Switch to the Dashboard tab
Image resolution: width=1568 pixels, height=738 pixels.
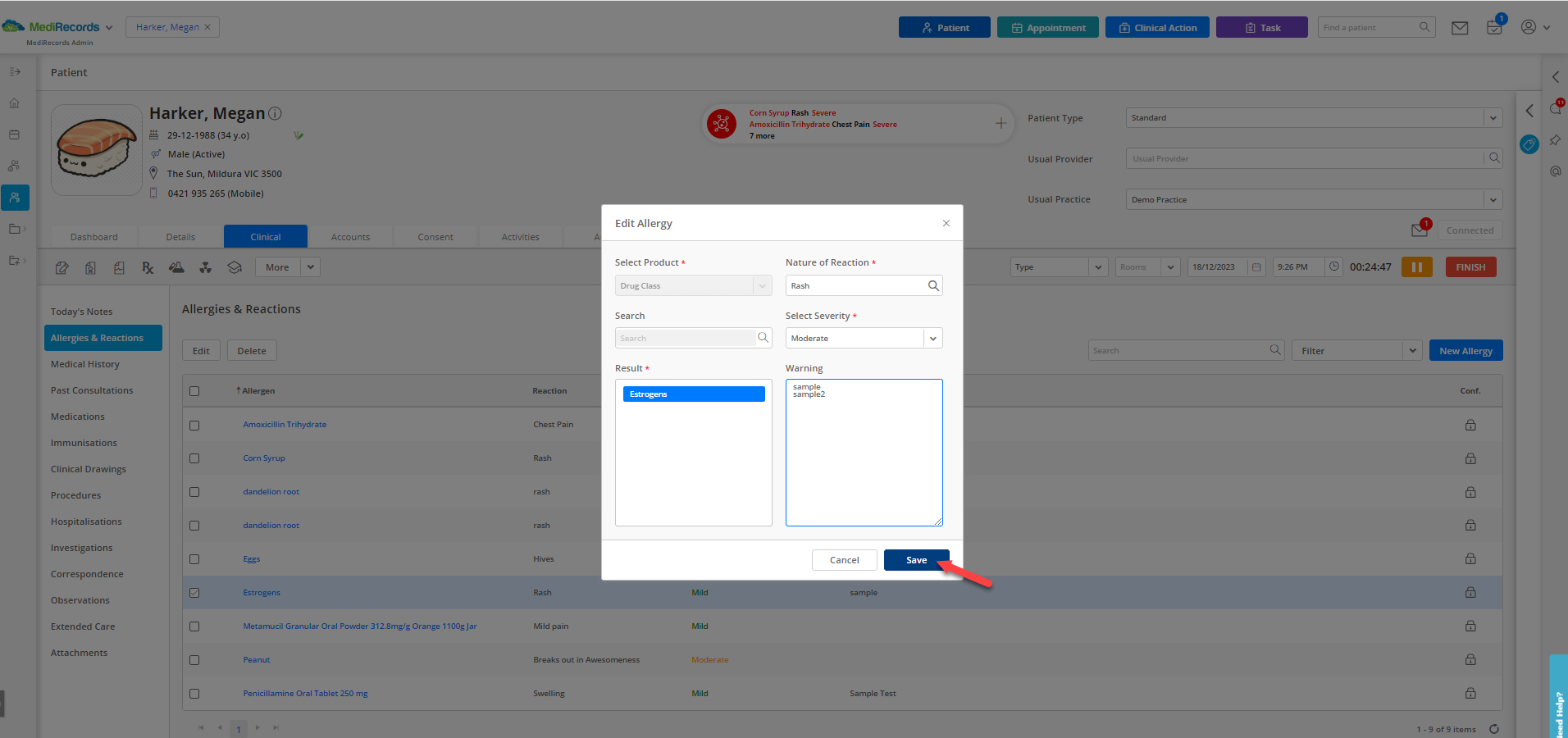click(94, 237)
